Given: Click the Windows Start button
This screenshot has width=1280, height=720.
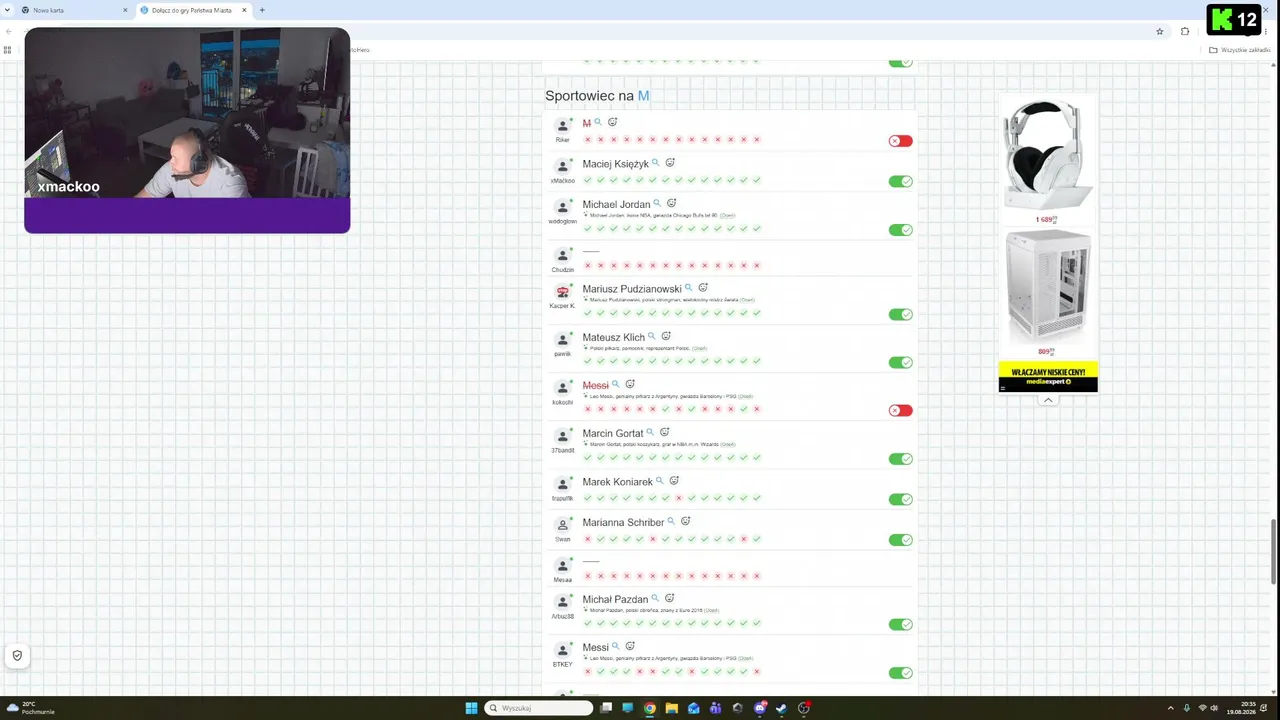Looking at the screenshot, I should coord(471,708).
